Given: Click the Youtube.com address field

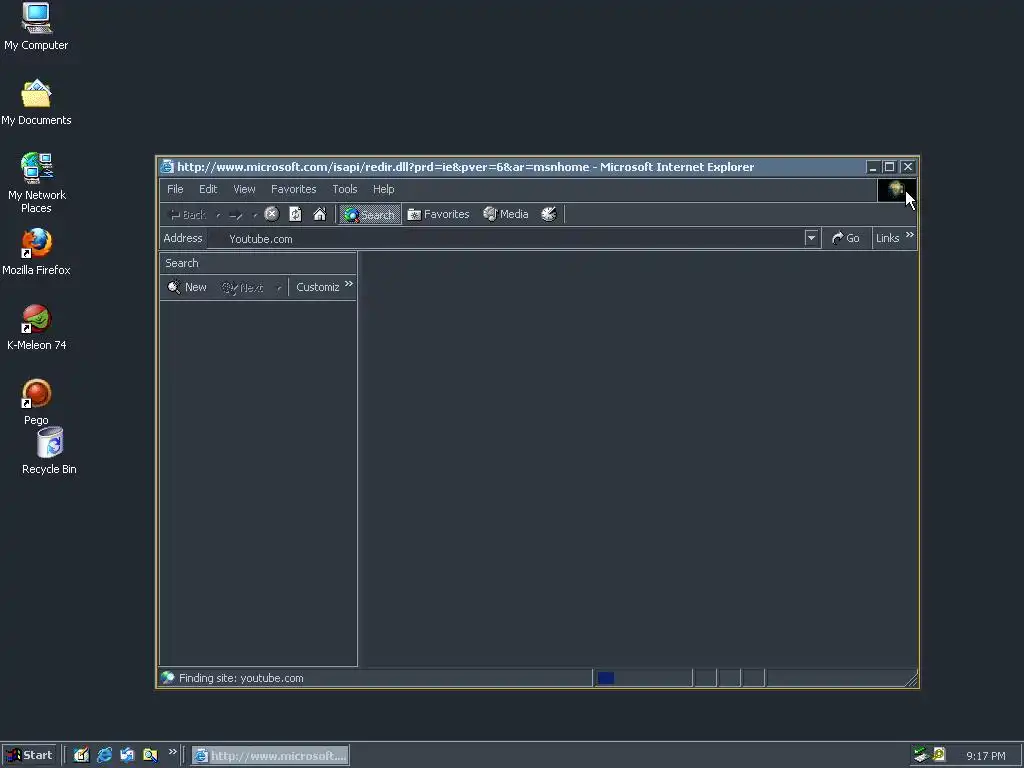Looking at the screenshot, I should [x=513, y=239].
